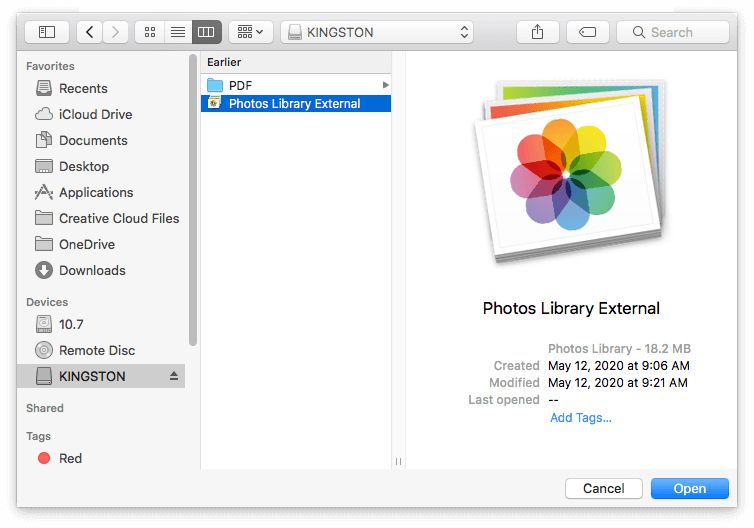Open Creative Cloud Files folder
754x528 pixels.
click(x=101, y=218)
